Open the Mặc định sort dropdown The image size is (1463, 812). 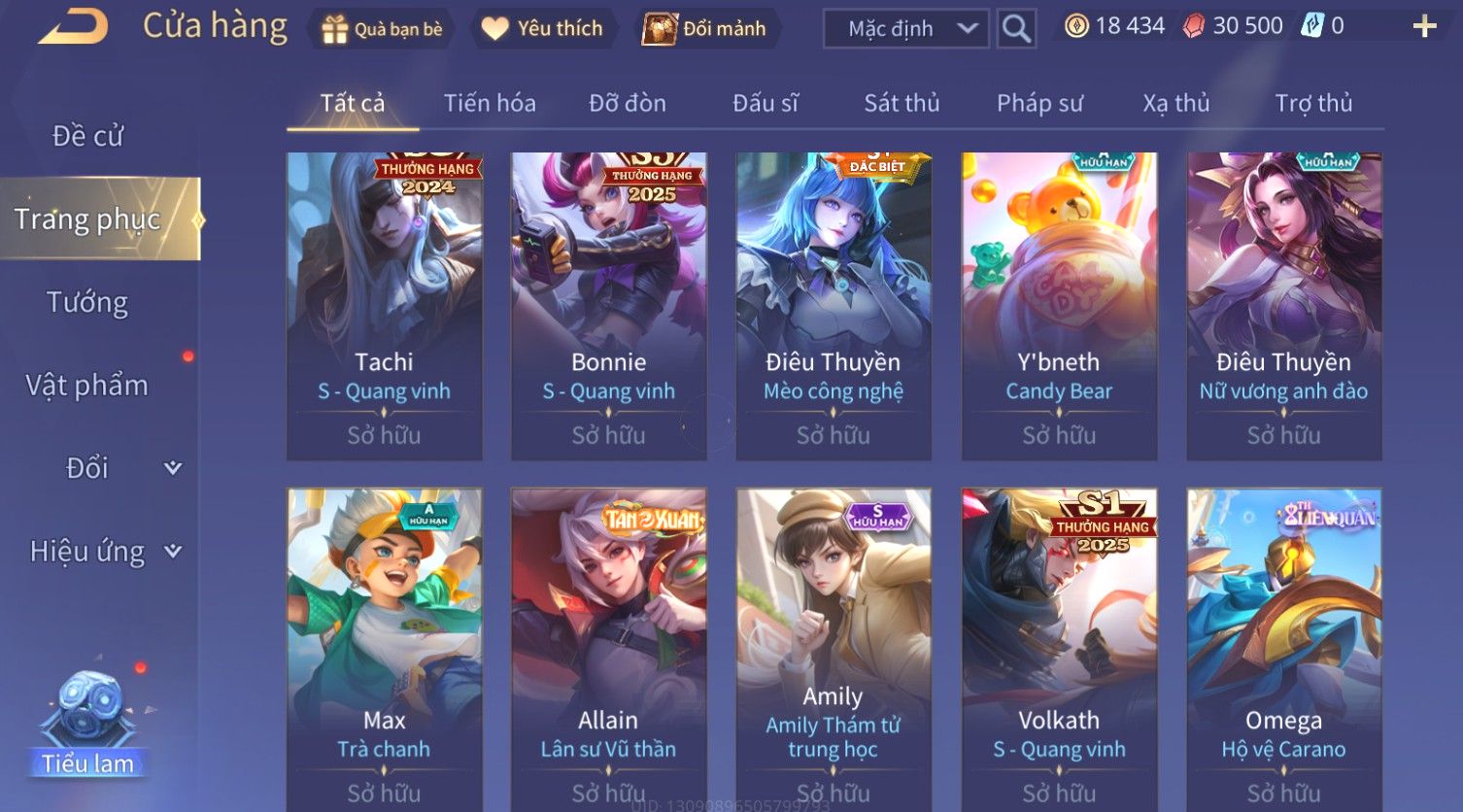coord(905,29)
